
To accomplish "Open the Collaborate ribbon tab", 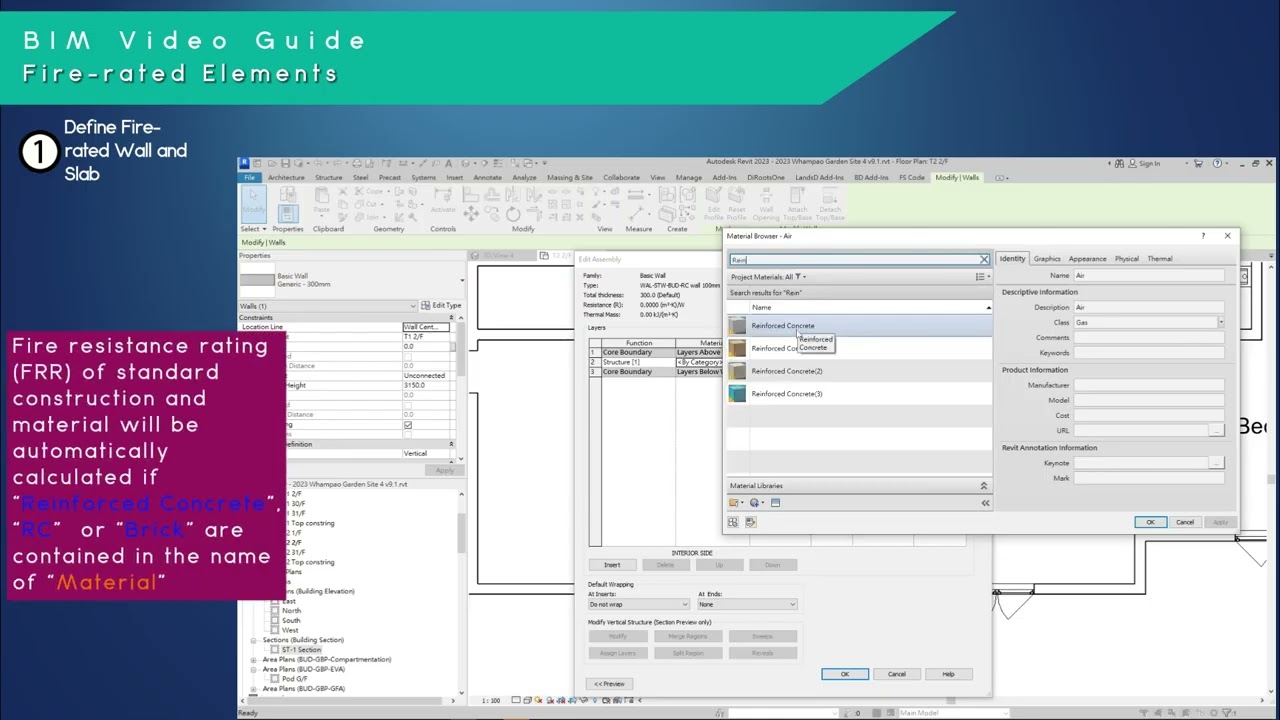I will pyautogui.click(x=621, y=178).
